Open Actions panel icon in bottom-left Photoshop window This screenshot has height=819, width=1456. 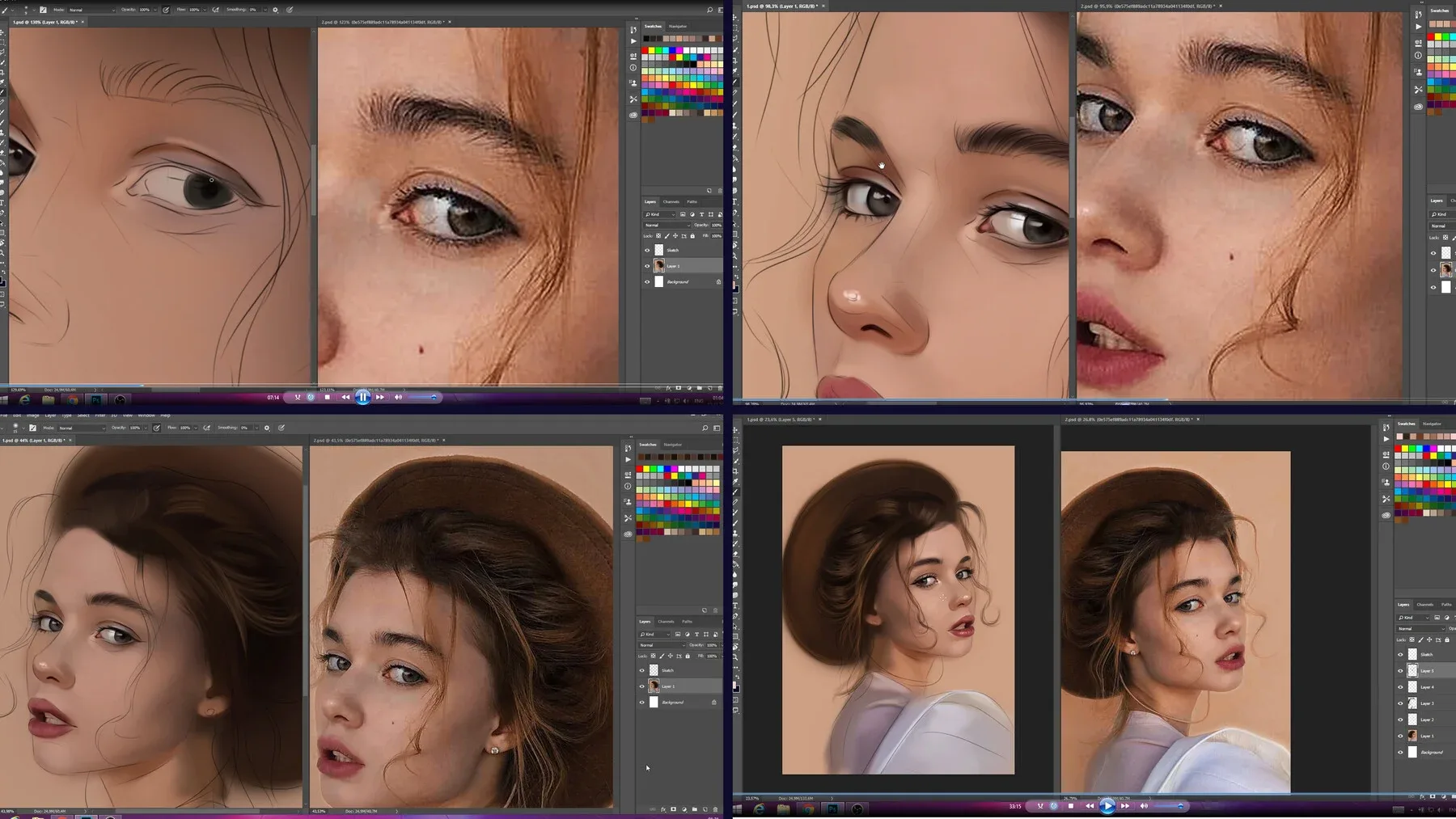(629, 460)
